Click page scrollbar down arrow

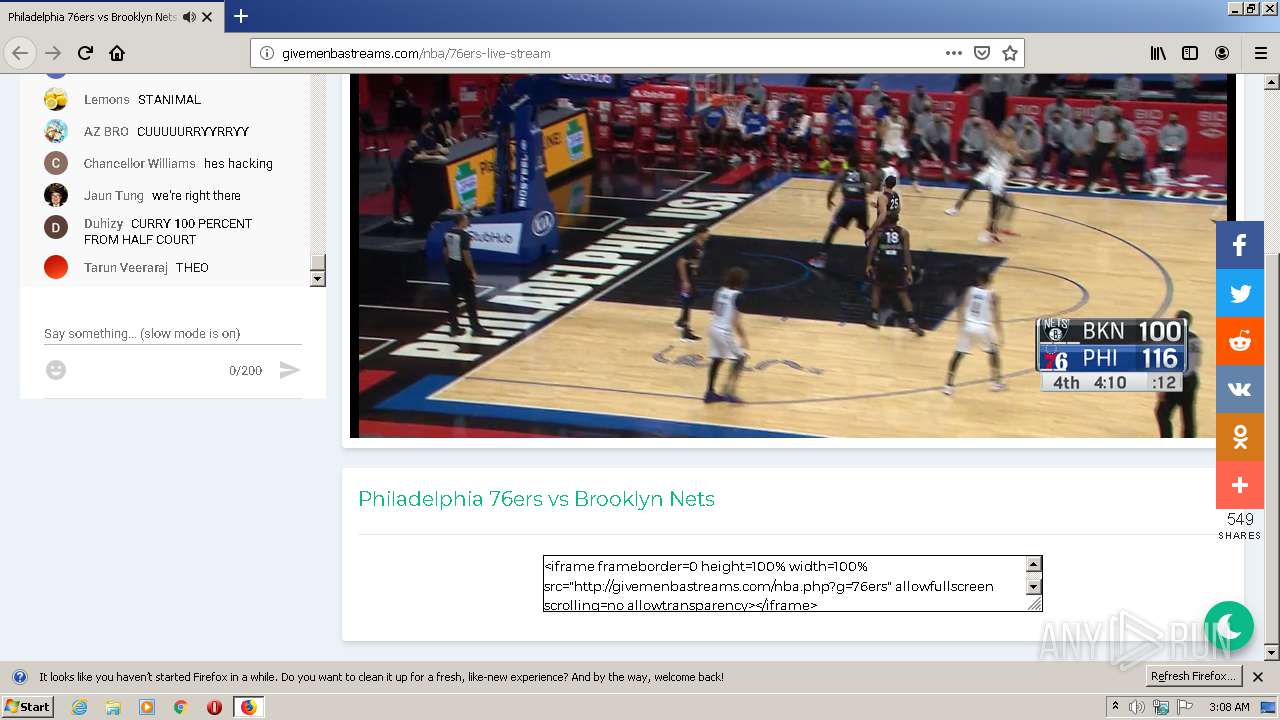point(1272,653)
